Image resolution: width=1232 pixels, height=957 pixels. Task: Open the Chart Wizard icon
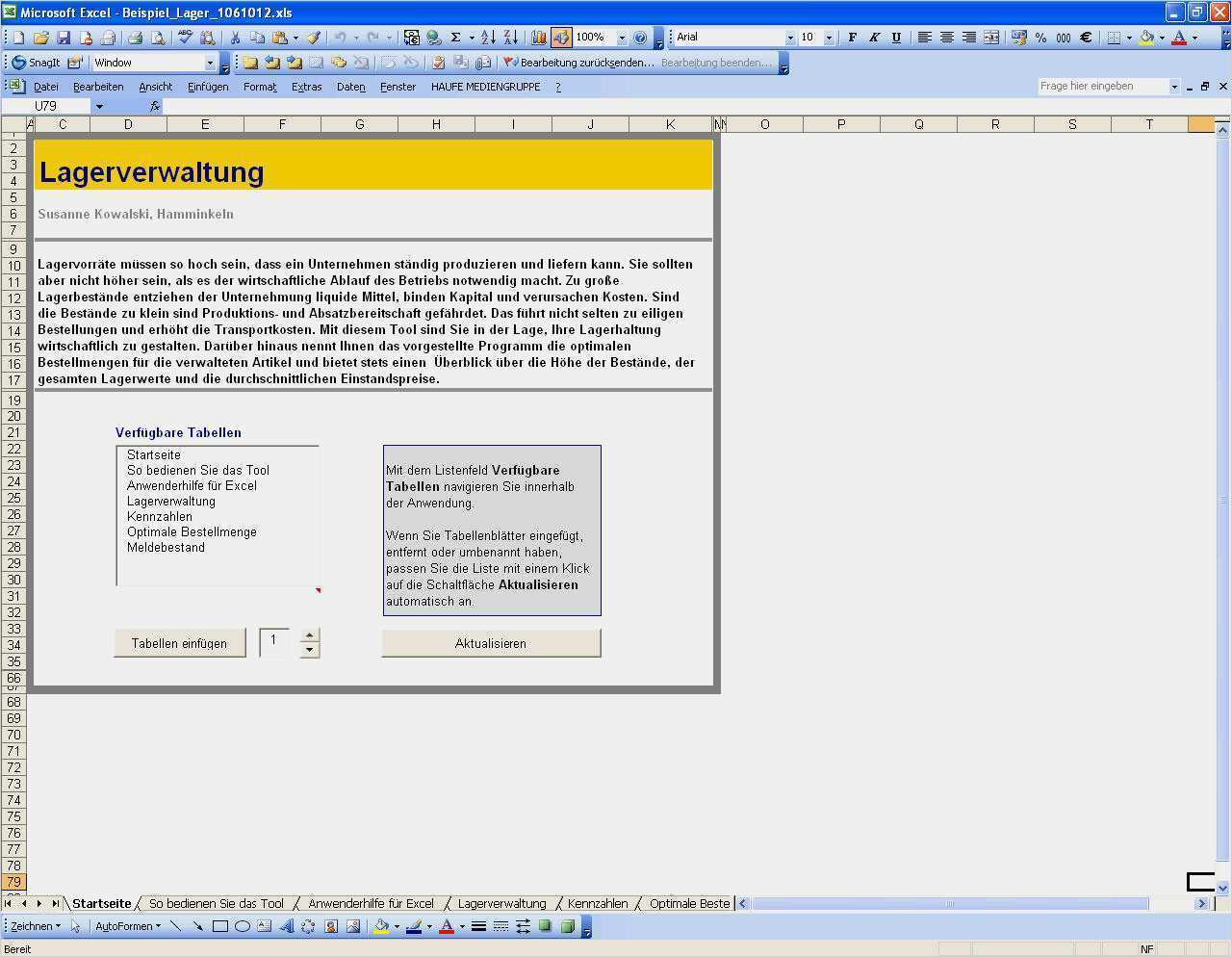pyautogui.click(x=538, y=38)
